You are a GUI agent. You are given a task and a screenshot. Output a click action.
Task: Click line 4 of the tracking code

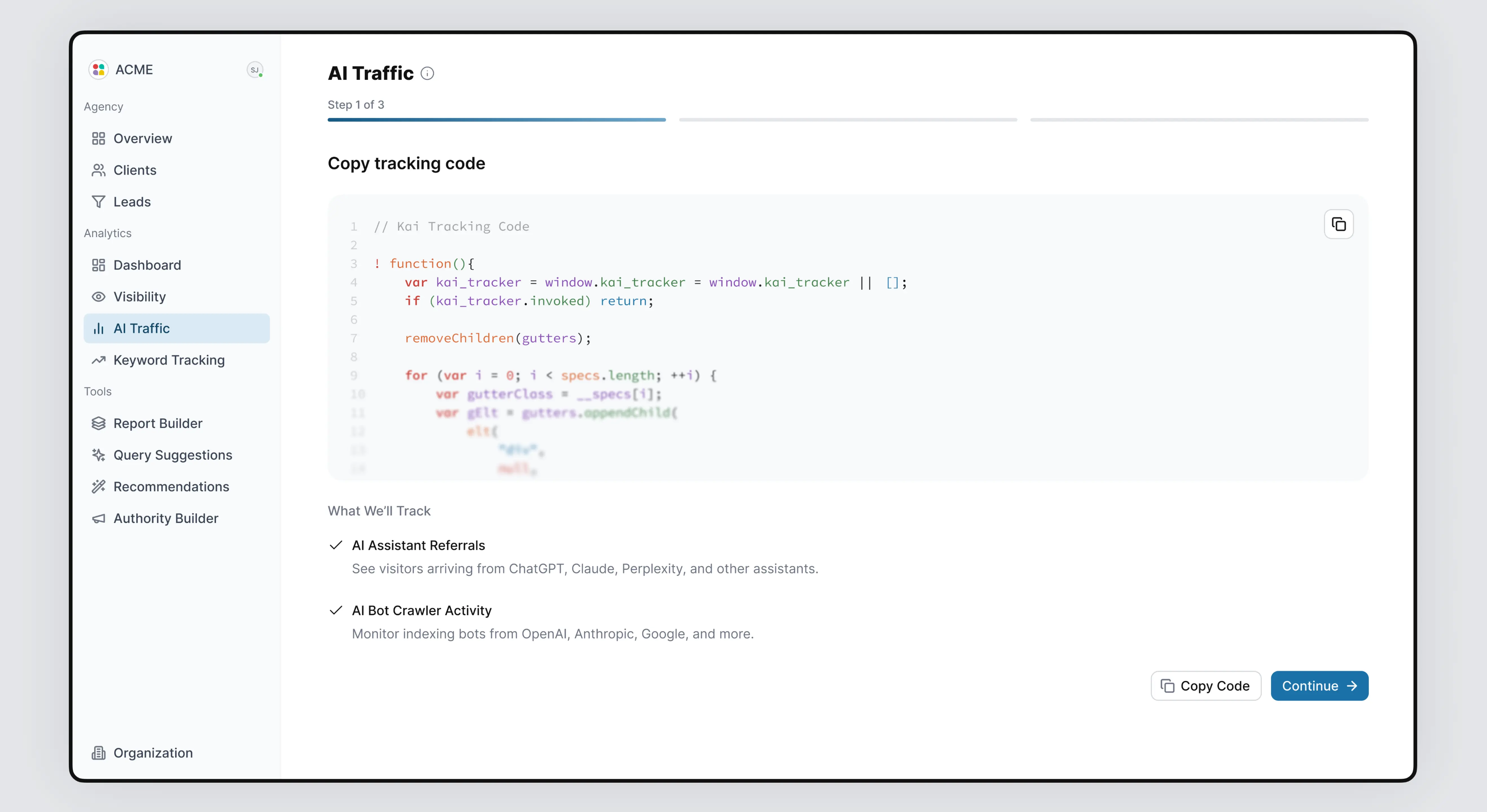(x=655, y=282)
